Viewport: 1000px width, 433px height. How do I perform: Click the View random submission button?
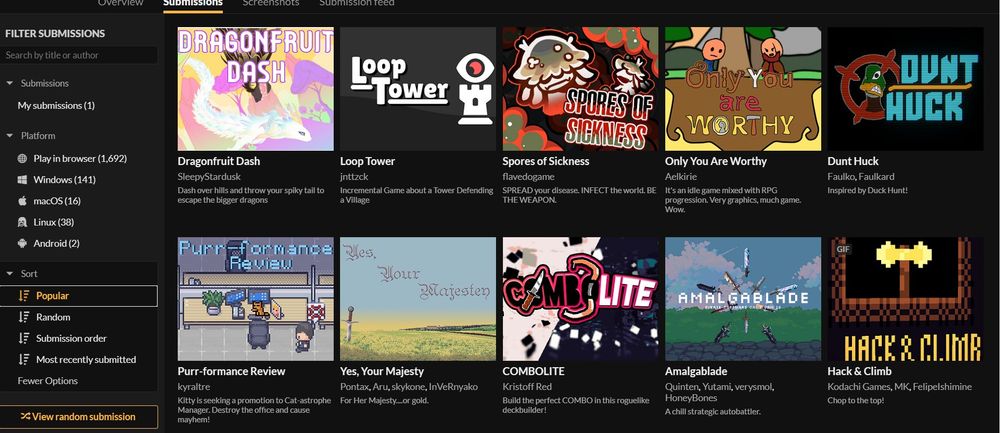click(x=78, y=416)
